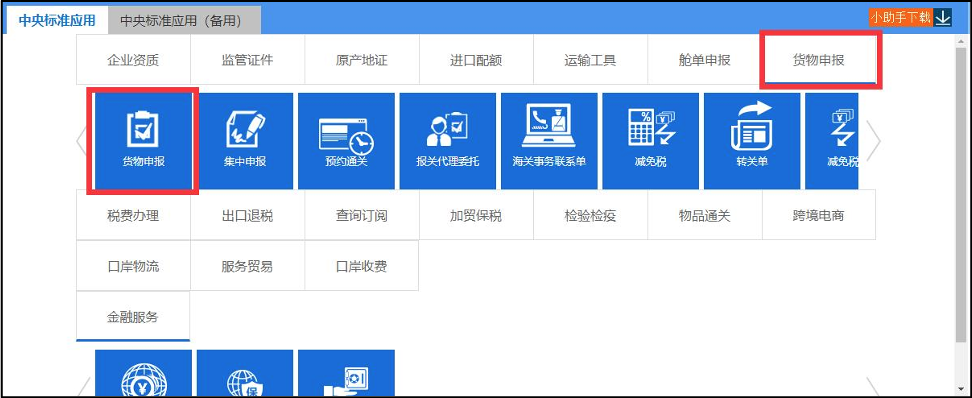
Task: Select the 查询订阅 category
Action: (x=361, y=215)
